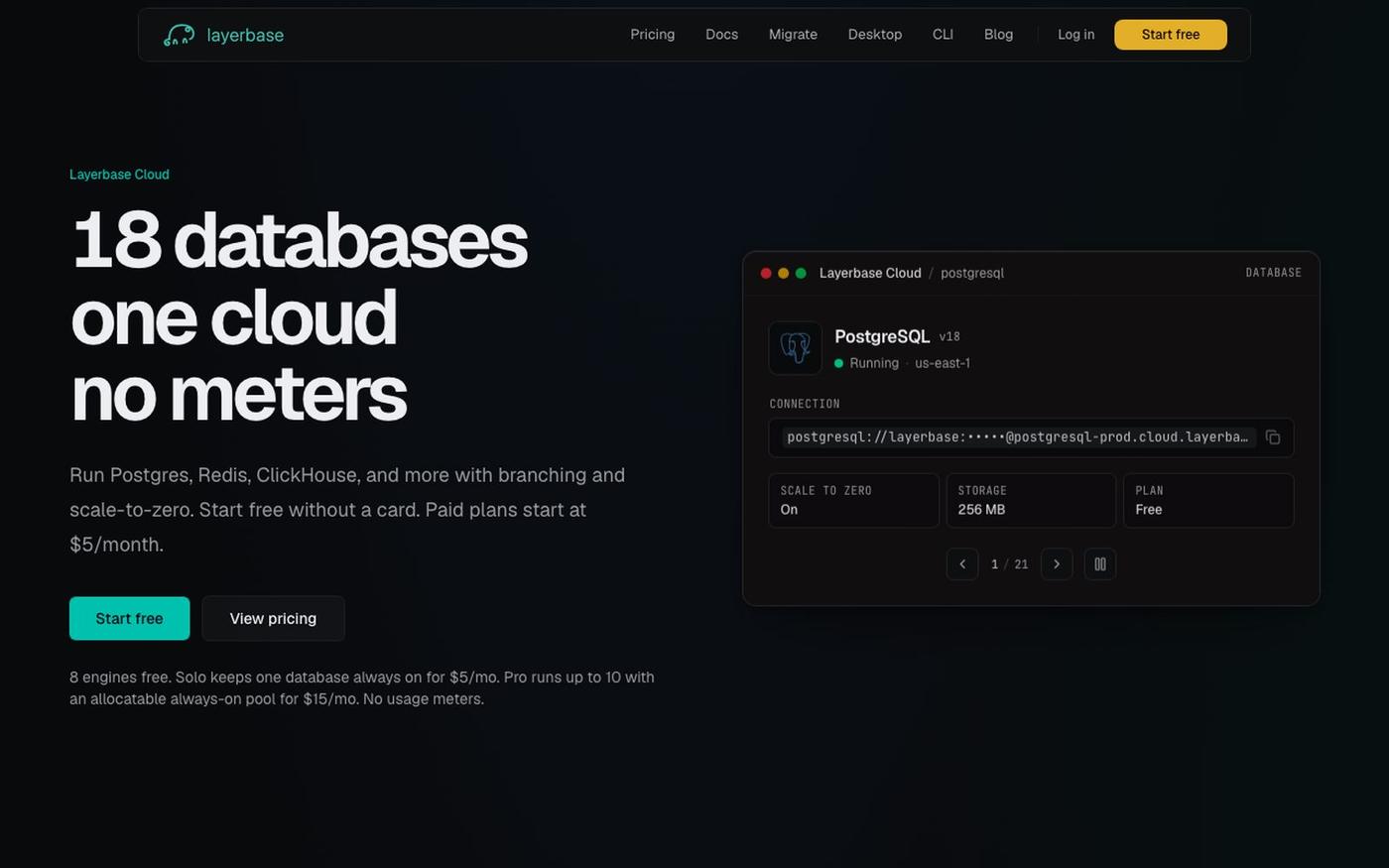This screenshot has height=868, width=1389.
Task: Click the green window dot
Action: click(801, 273)
